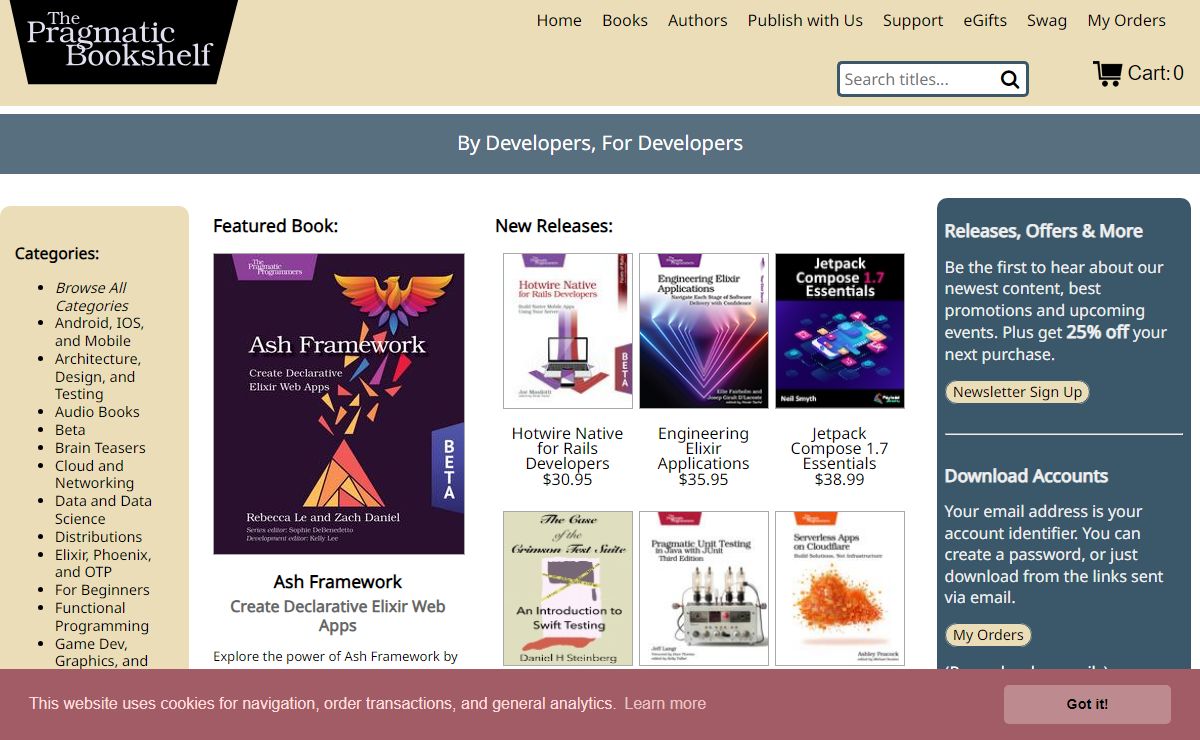Dismiss cookie banner with Got it!
The height and width of the screenshot is (740, 1200).
[1087, 704]
